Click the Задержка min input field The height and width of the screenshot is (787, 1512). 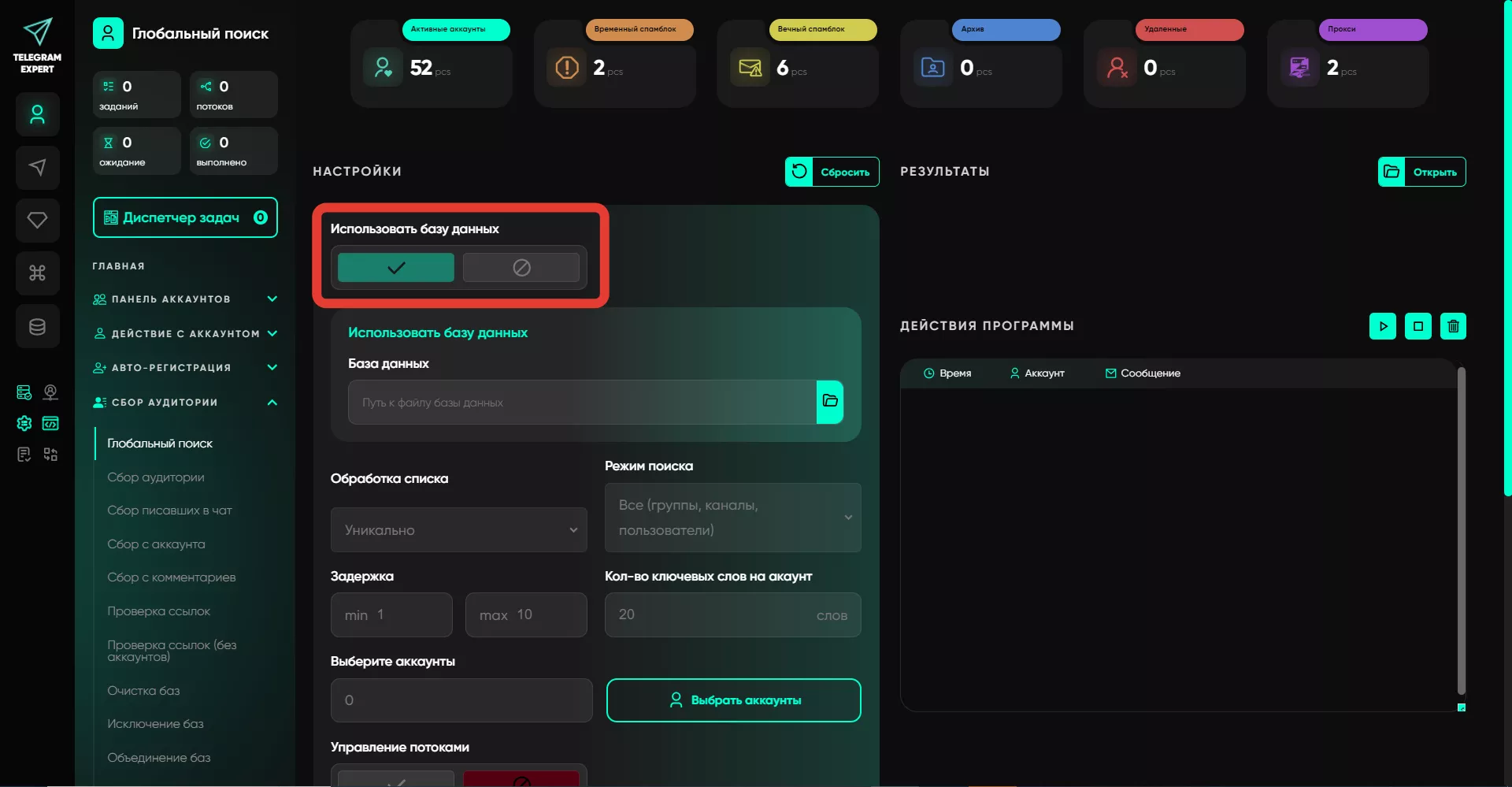[391, 614]
